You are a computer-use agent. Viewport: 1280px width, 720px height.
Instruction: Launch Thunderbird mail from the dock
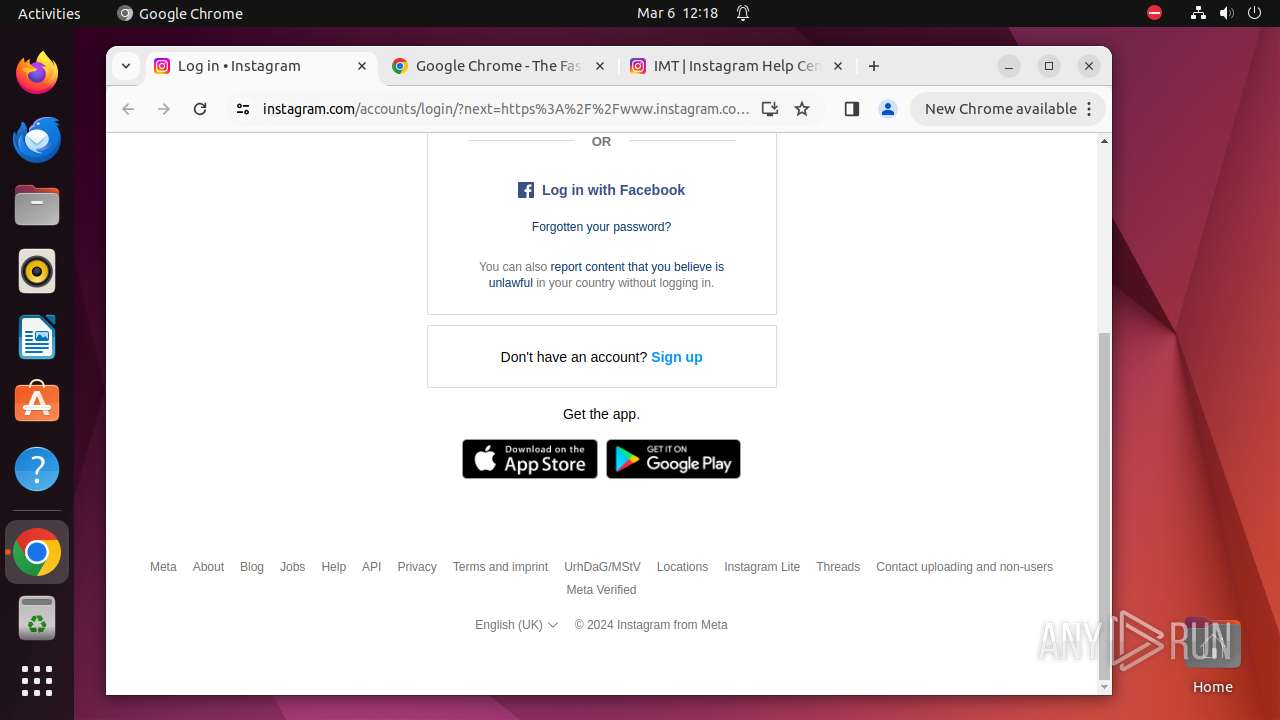coord(37,139)
